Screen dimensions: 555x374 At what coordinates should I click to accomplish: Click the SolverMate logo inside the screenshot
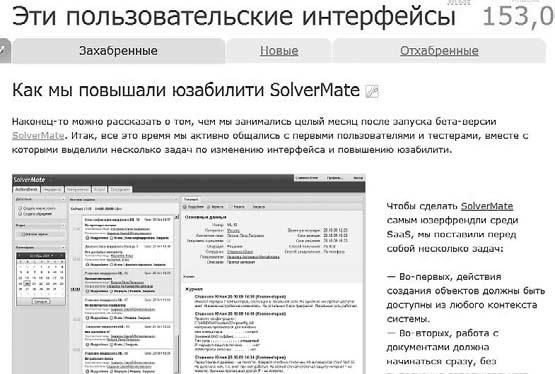(29, 180)
